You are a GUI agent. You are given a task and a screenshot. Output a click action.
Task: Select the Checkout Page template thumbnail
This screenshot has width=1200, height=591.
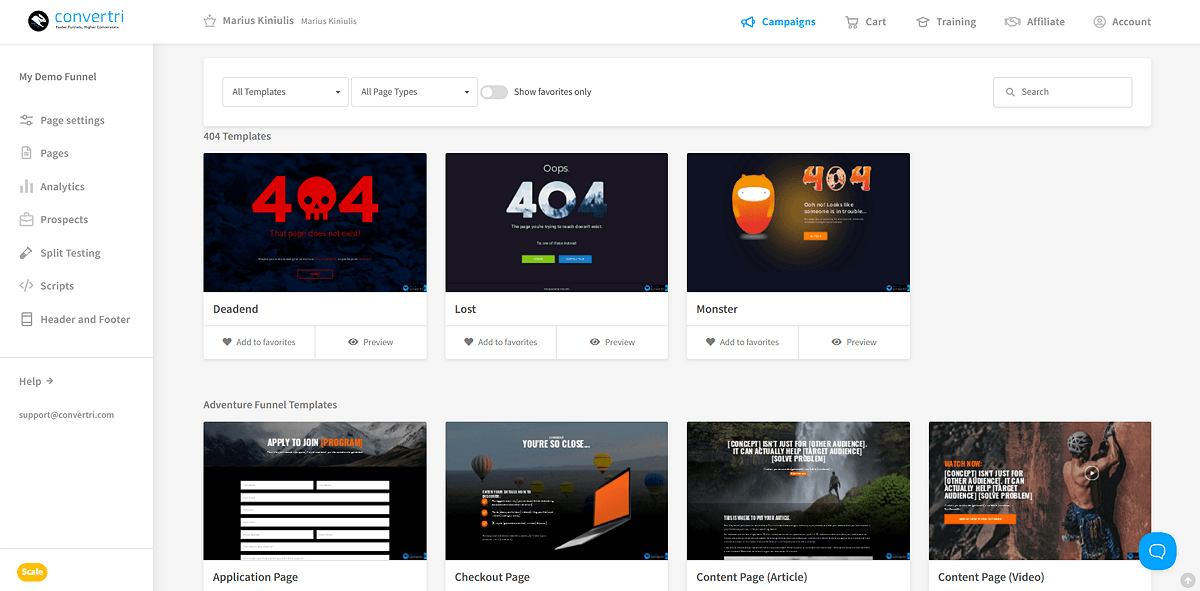557,491
